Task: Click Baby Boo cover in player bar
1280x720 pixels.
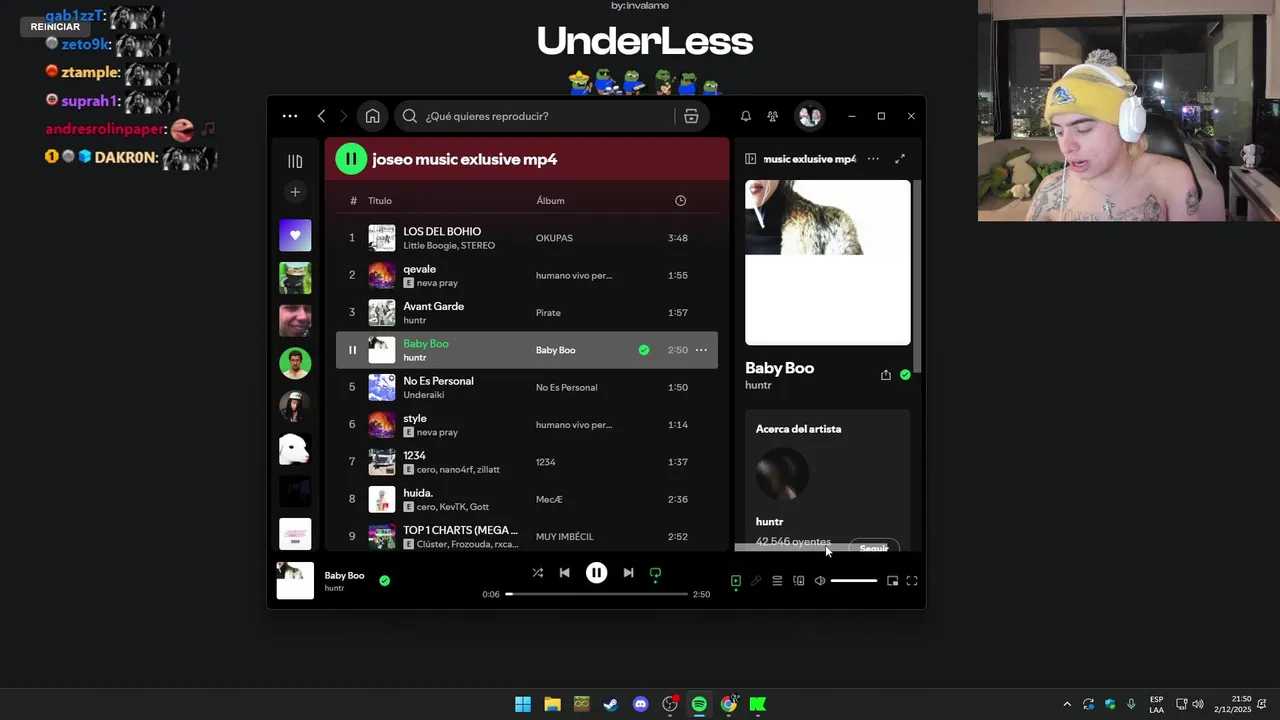Action: click(295, 580)
